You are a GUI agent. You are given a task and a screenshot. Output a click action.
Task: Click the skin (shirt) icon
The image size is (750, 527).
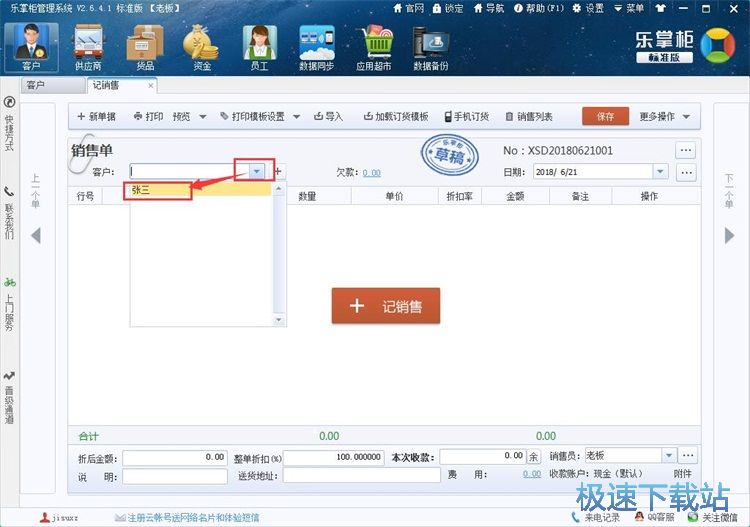(661, 8)
